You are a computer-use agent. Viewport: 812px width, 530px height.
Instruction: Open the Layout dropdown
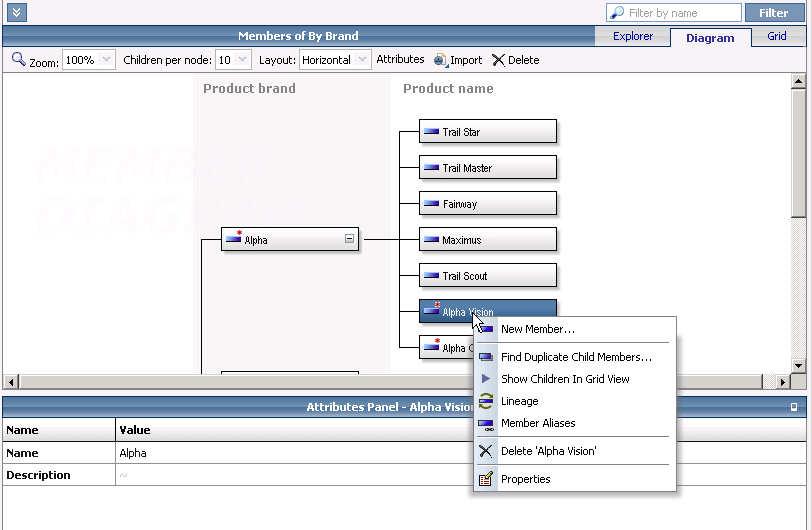click(362, 60)
